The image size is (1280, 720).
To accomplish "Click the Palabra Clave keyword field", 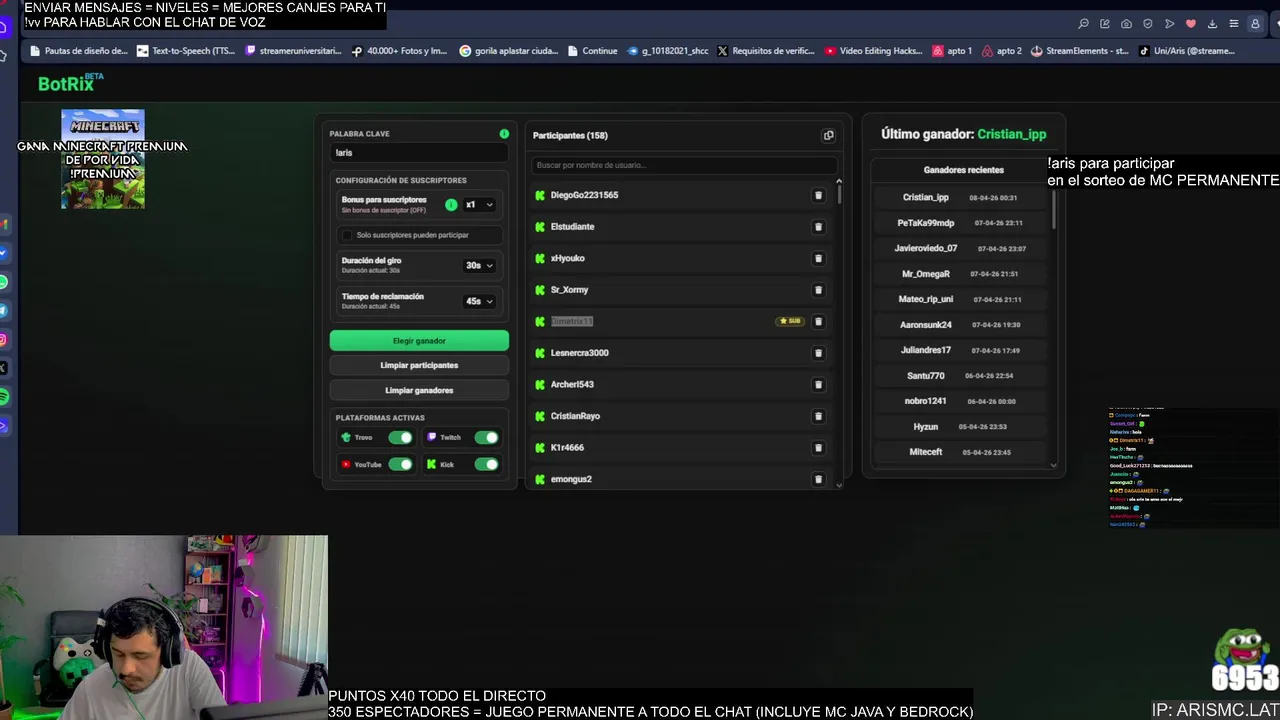I will point(419,153).
